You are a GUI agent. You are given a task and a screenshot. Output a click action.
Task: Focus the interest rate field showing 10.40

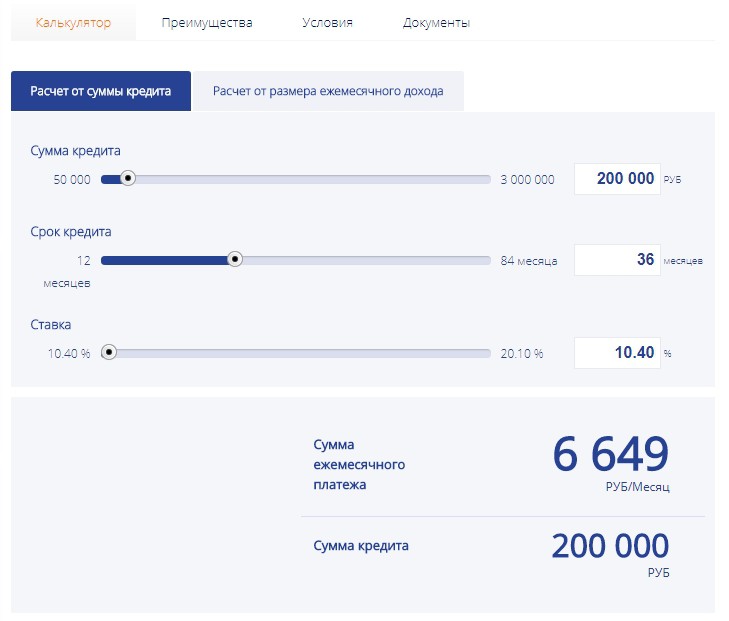click(x=616, y=353)
